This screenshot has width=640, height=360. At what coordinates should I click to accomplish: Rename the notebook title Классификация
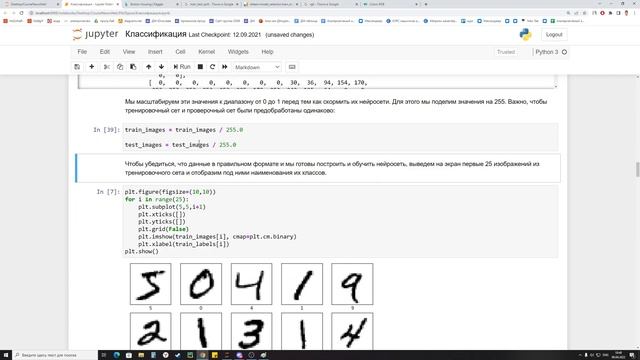click(156, 34)
